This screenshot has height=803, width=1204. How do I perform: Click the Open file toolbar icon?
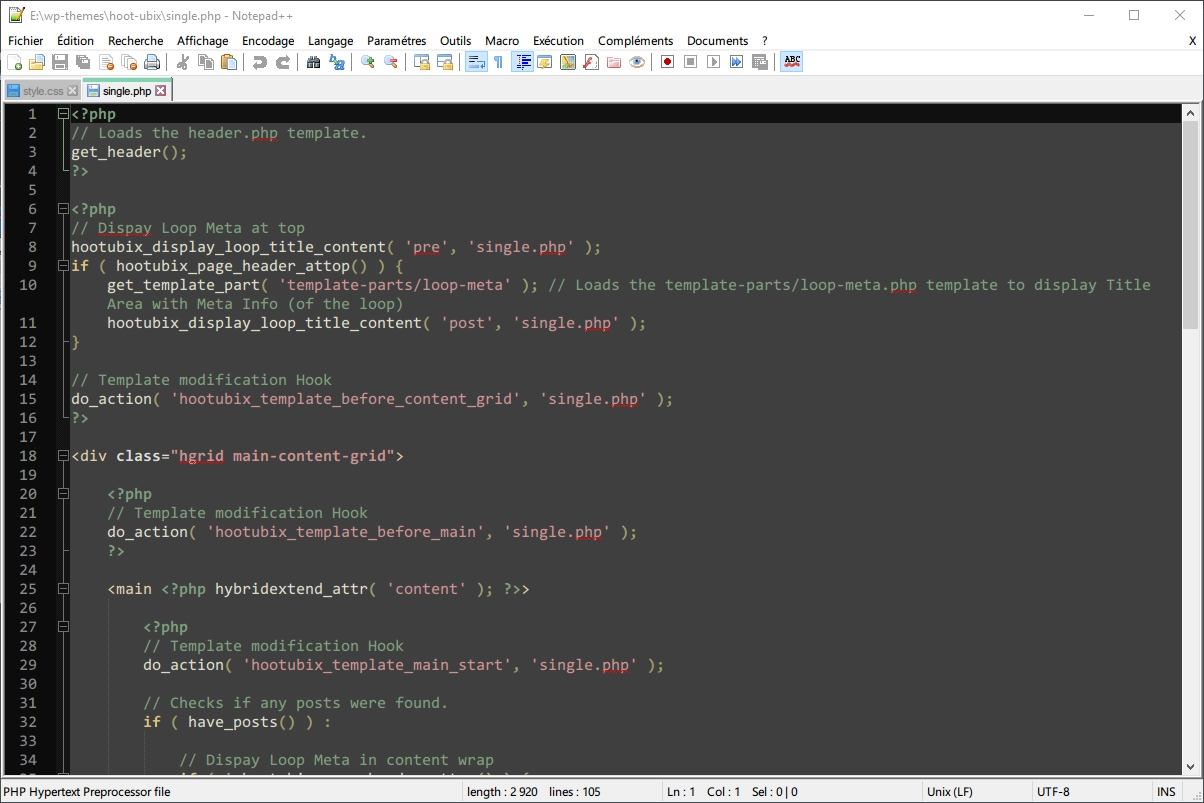[x=37, y=62]
